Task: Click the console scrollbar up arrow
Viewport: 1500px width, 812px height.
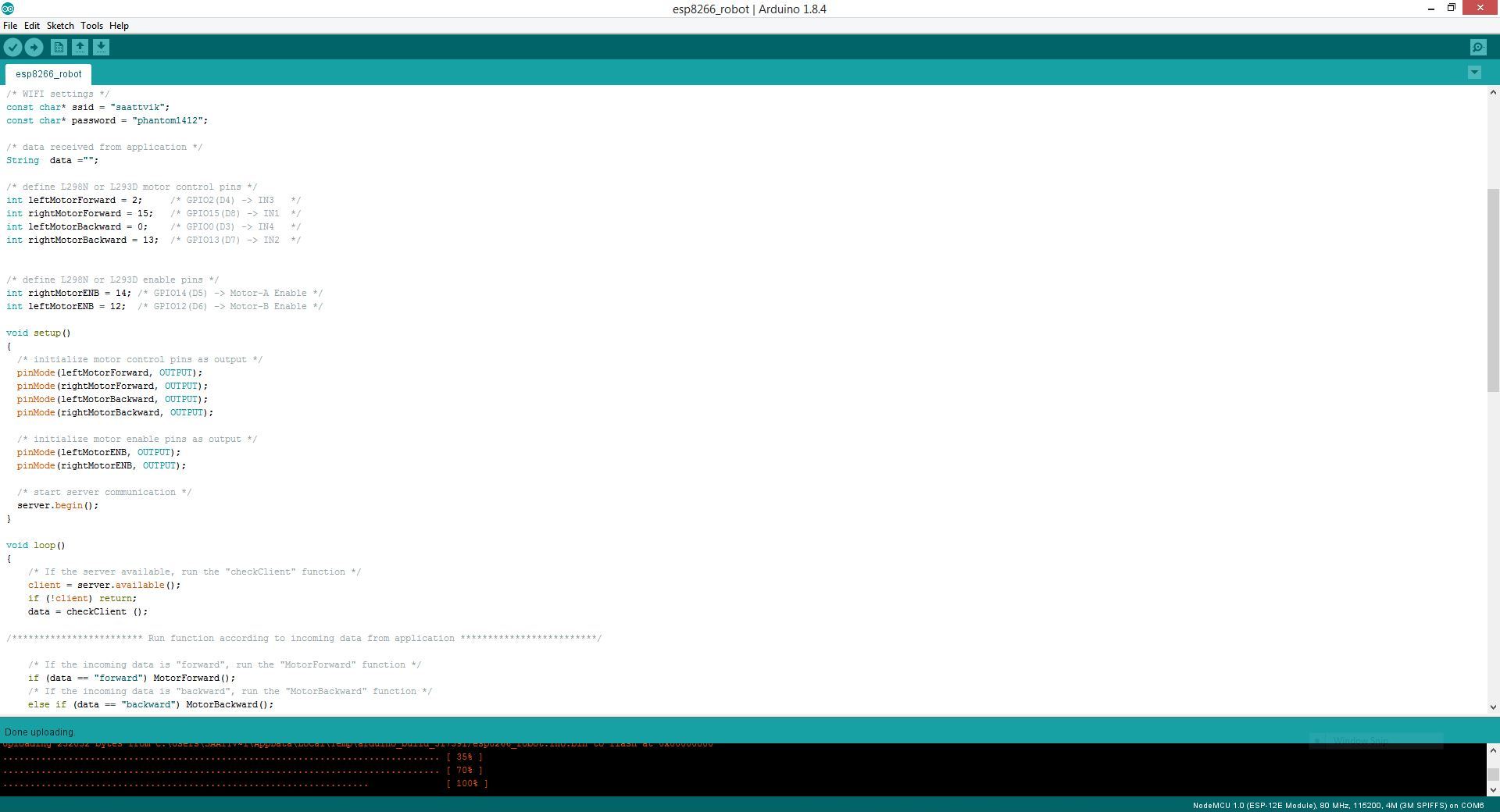Action: (x=1493, y=750)
